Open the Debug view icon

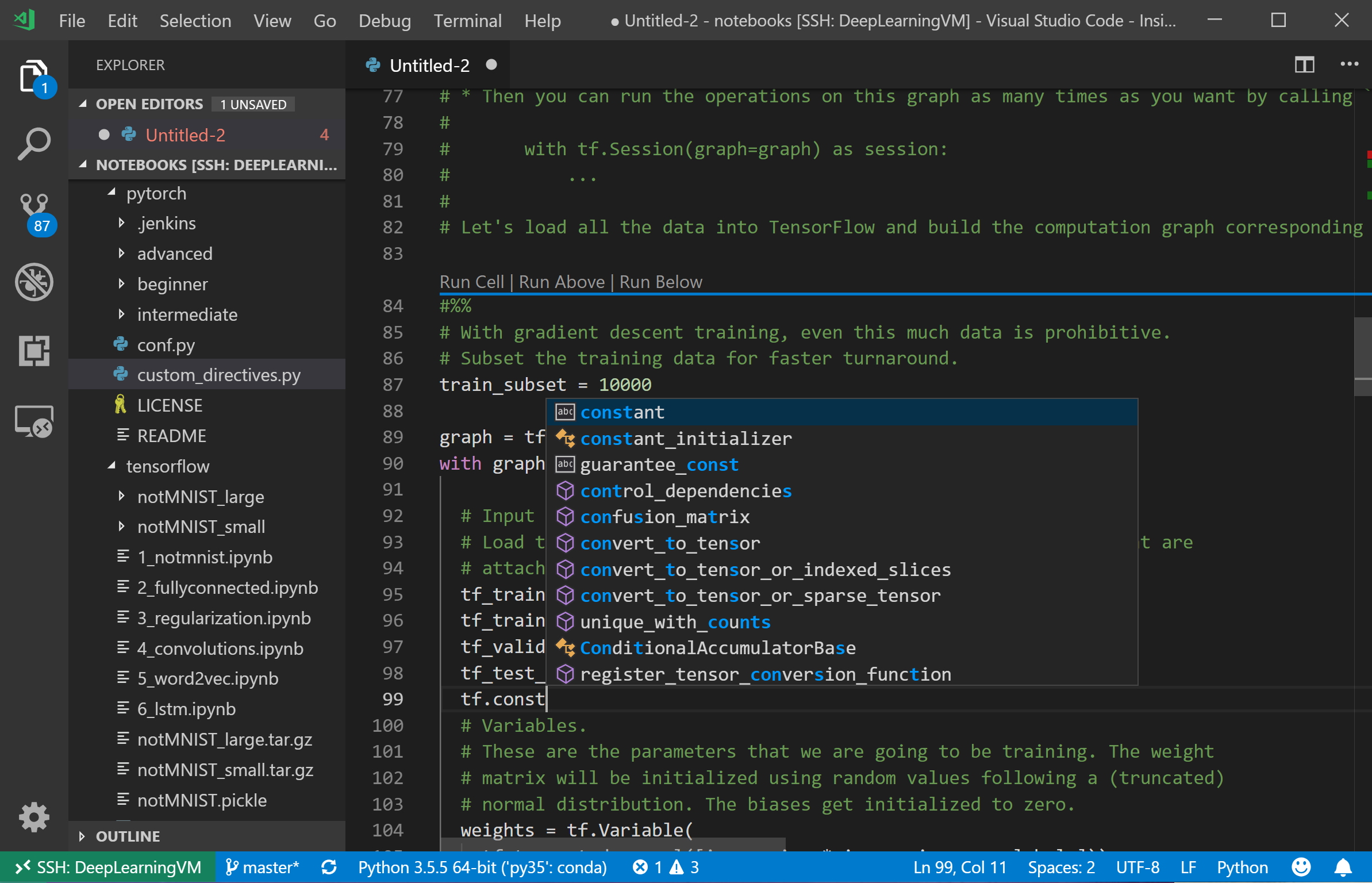click(34, 282)
